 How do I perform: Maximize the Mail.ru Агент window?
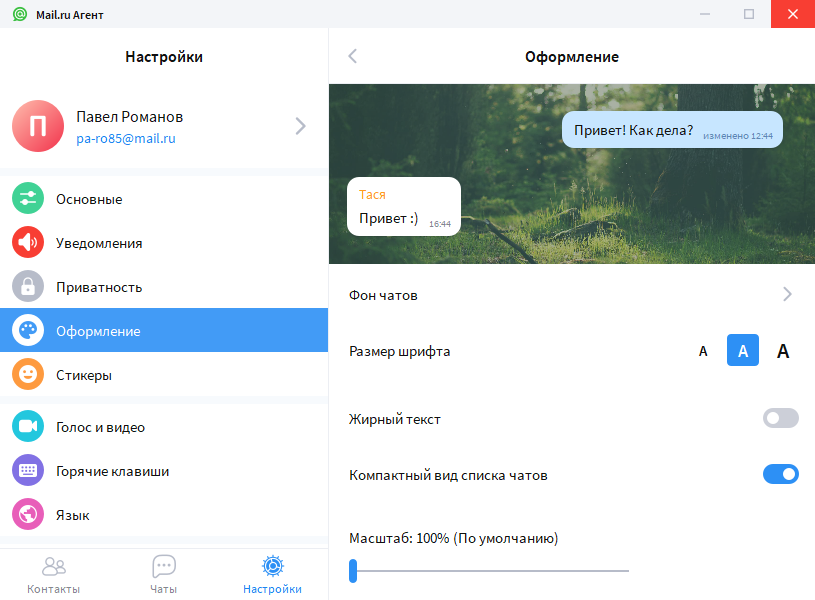coord(748,14)
